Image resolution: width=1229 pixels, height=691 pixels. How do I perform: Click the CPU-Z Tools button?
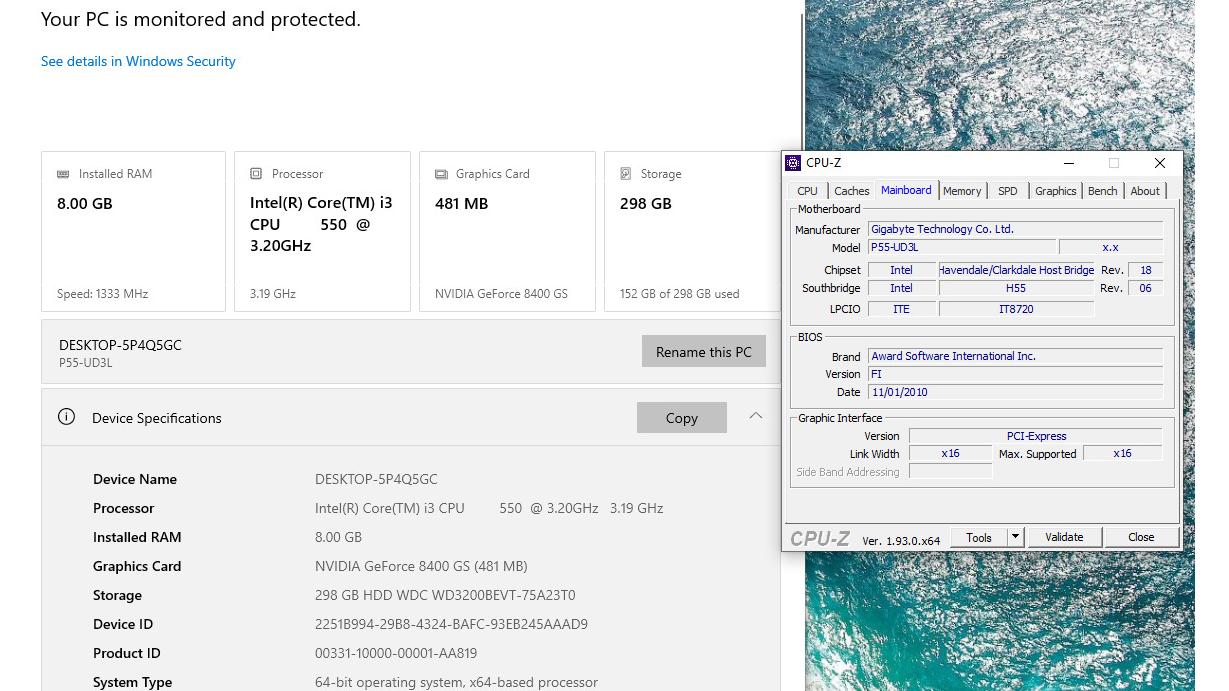point(978,537)
